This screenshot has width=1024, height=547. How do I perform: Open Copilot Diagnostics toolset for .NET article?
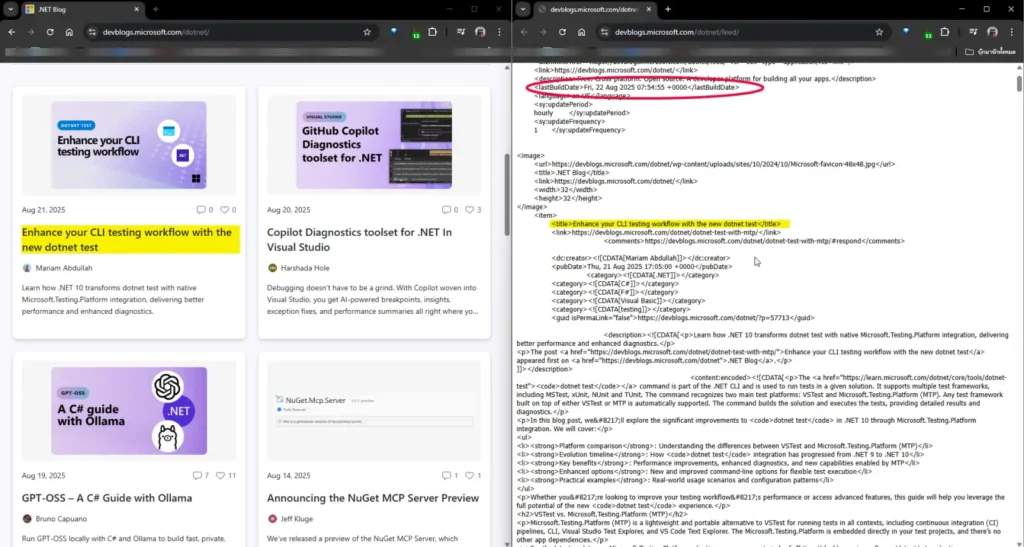click(x=359, y=240)
